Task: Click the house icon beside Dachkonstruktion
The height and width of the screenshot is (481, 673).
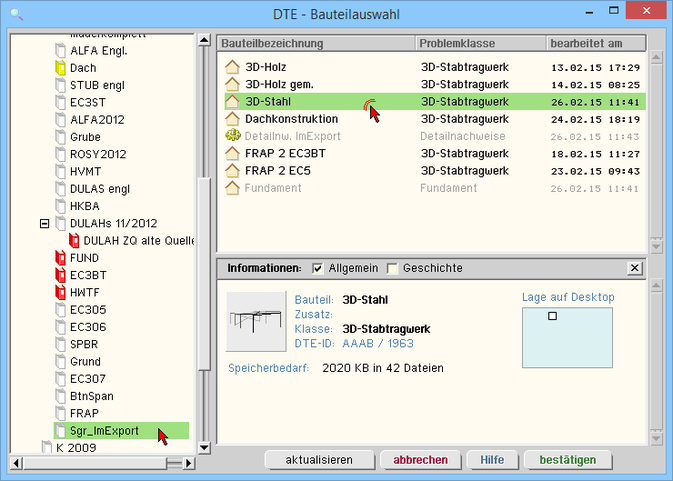Action: [x=232, y=119]
